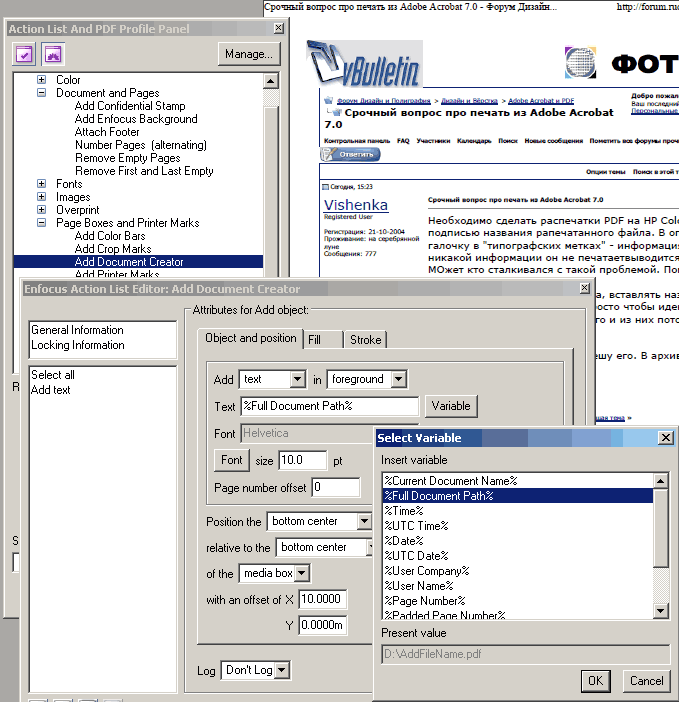Expand the Color tree node

[x=42, y=80]
